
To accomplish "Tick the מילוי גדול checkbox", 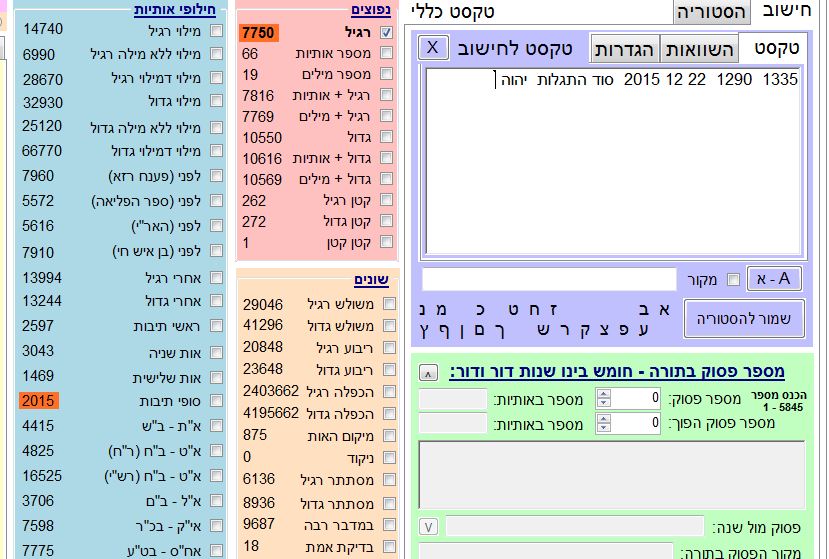I will [x=217, y=103].
